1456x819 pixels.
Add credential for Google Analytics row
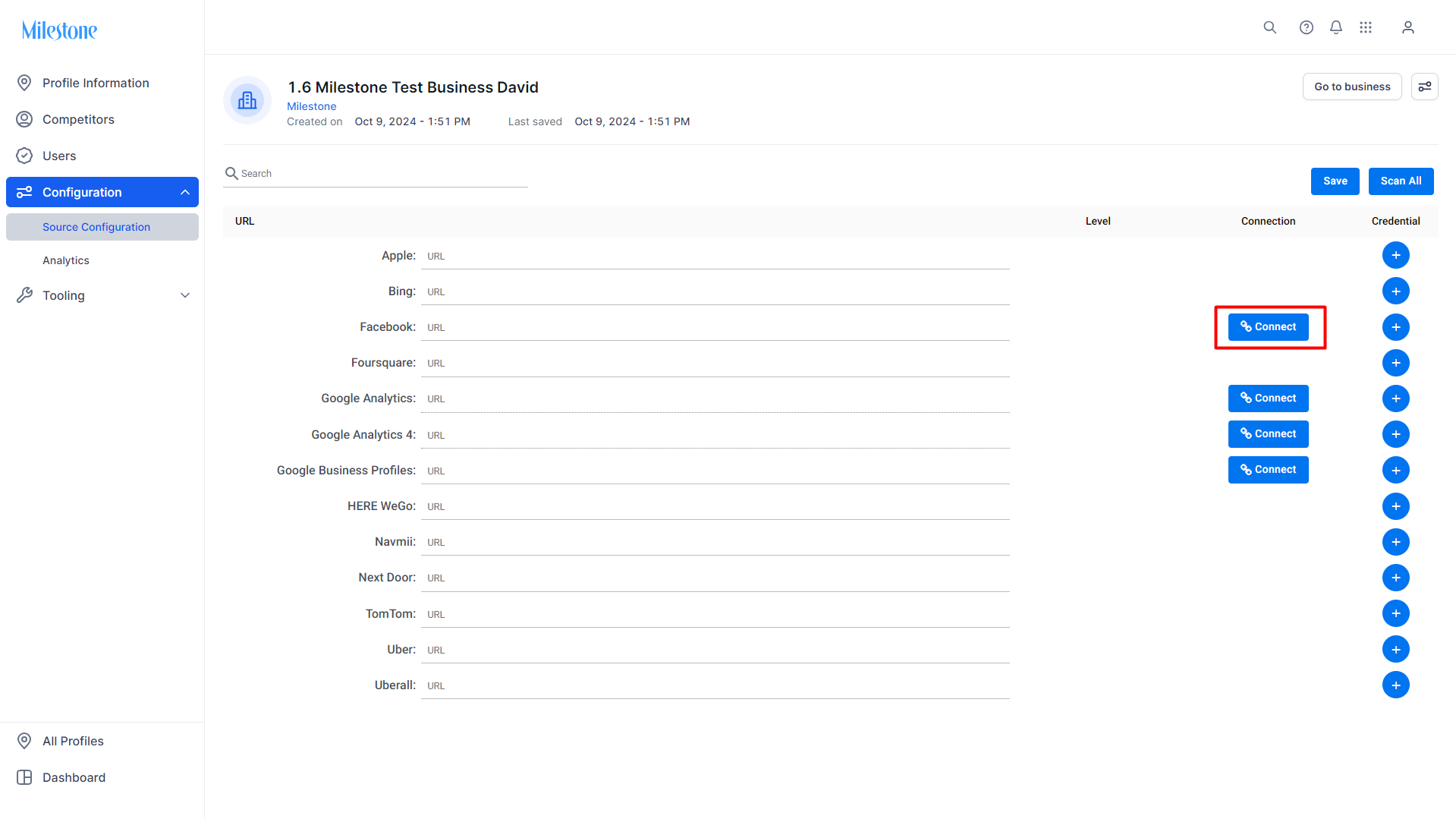(1396, 398)
